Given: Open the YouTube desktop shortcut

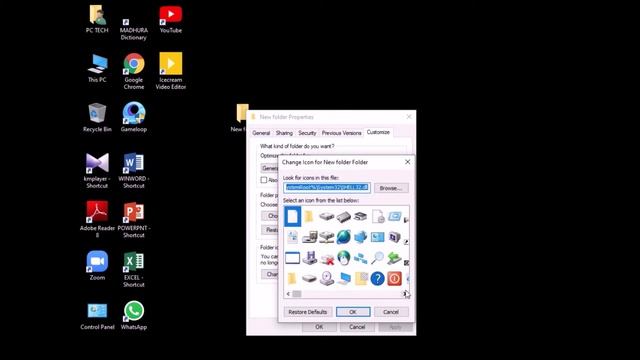Looking at the screenshot, I should point(171,20).
